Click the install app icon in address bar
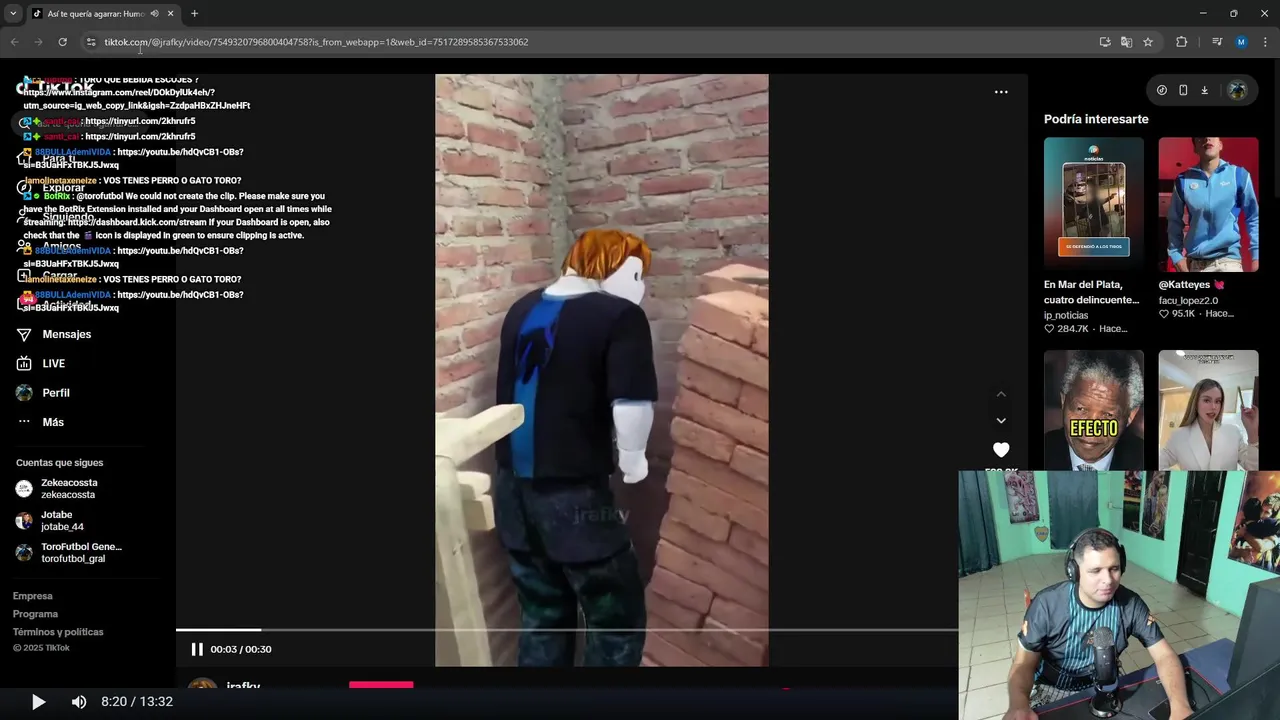This screenshot has width=1280, height=720. click(x=1105, y=42)
